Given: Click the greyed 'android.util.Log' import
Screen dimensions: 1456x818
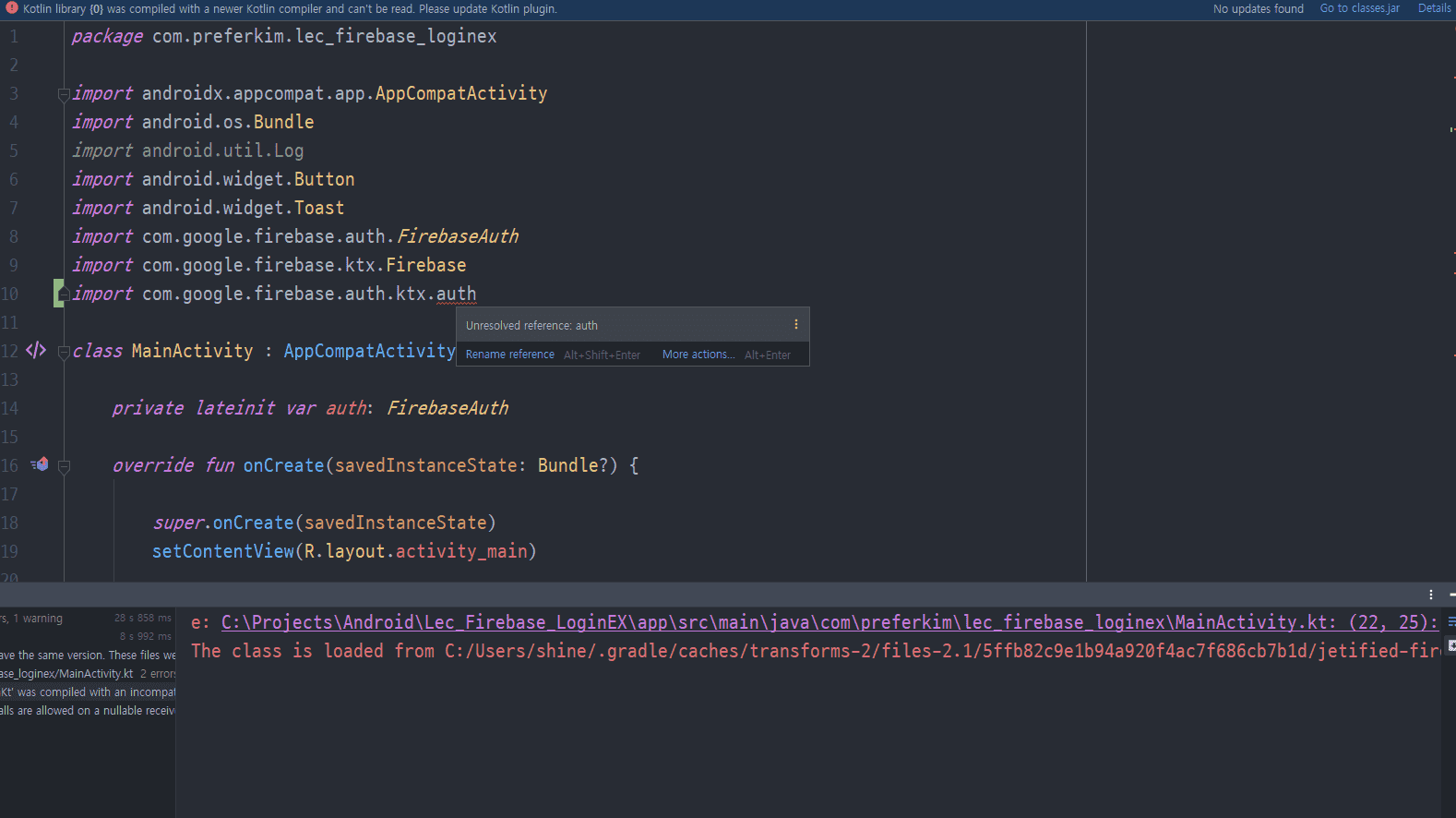Looking at the screenshot, I should coord(222,150).
